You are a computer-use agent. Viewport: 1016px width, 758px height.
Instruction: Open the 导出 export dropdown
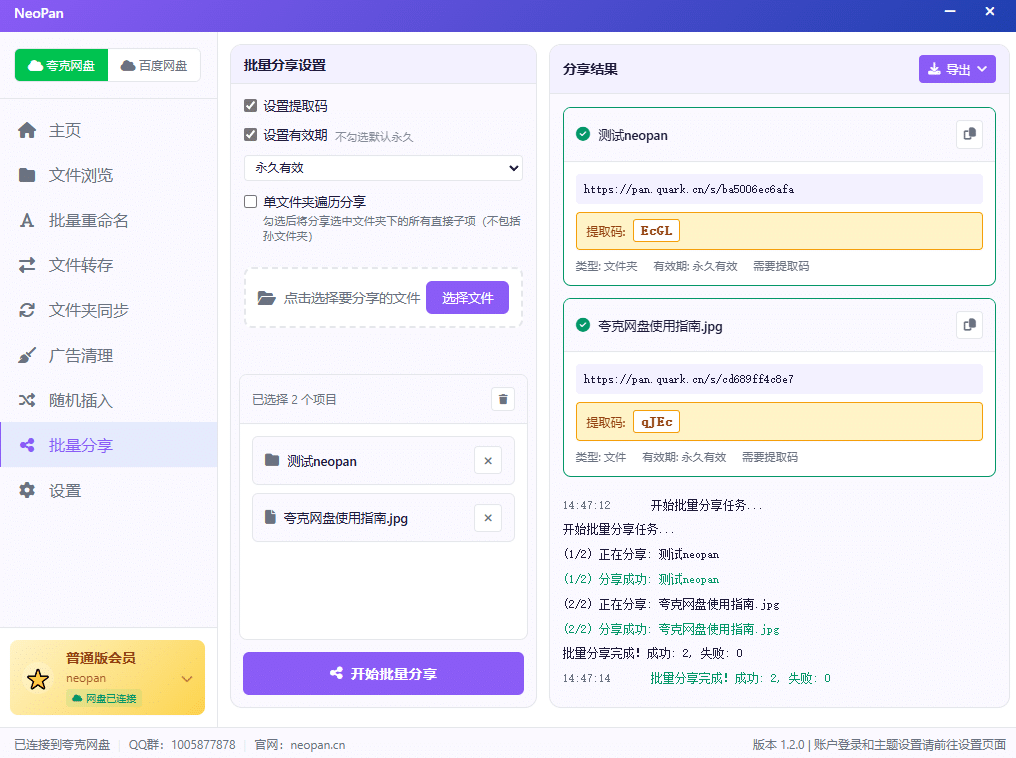(x=957, y=69)
